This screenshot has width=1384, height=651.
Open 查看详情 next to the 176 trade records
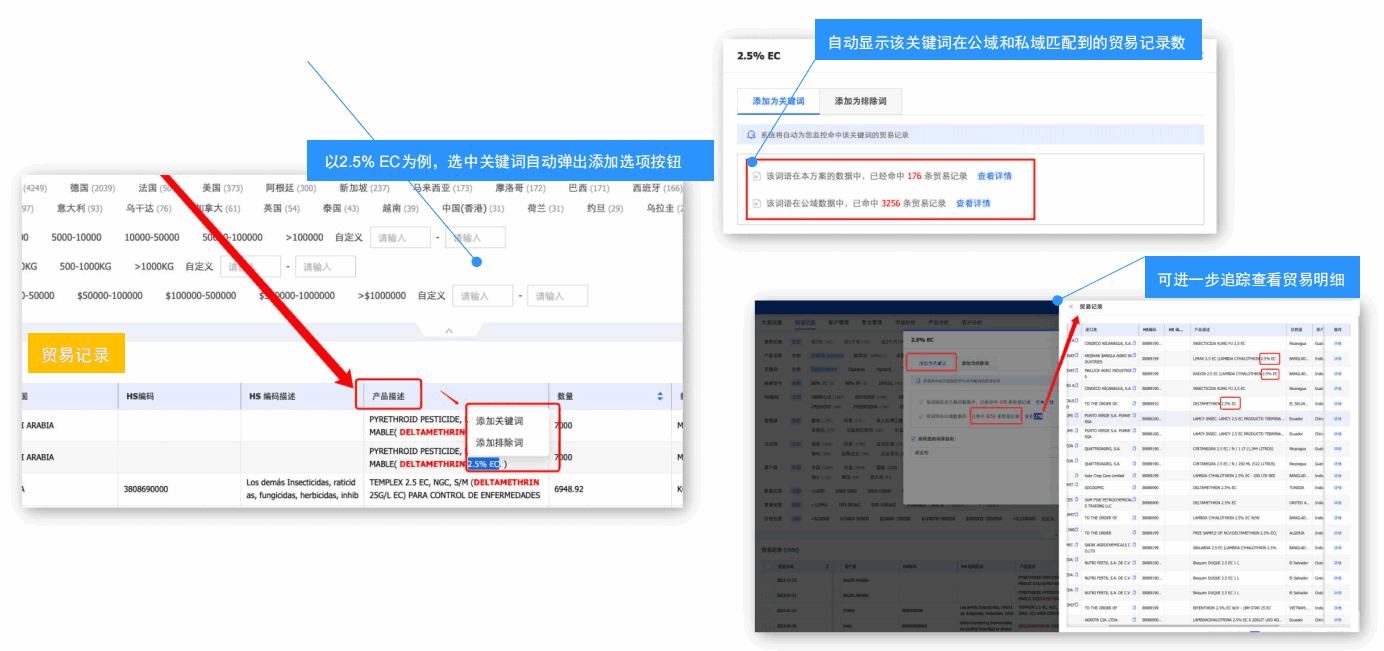coord(995,176)
